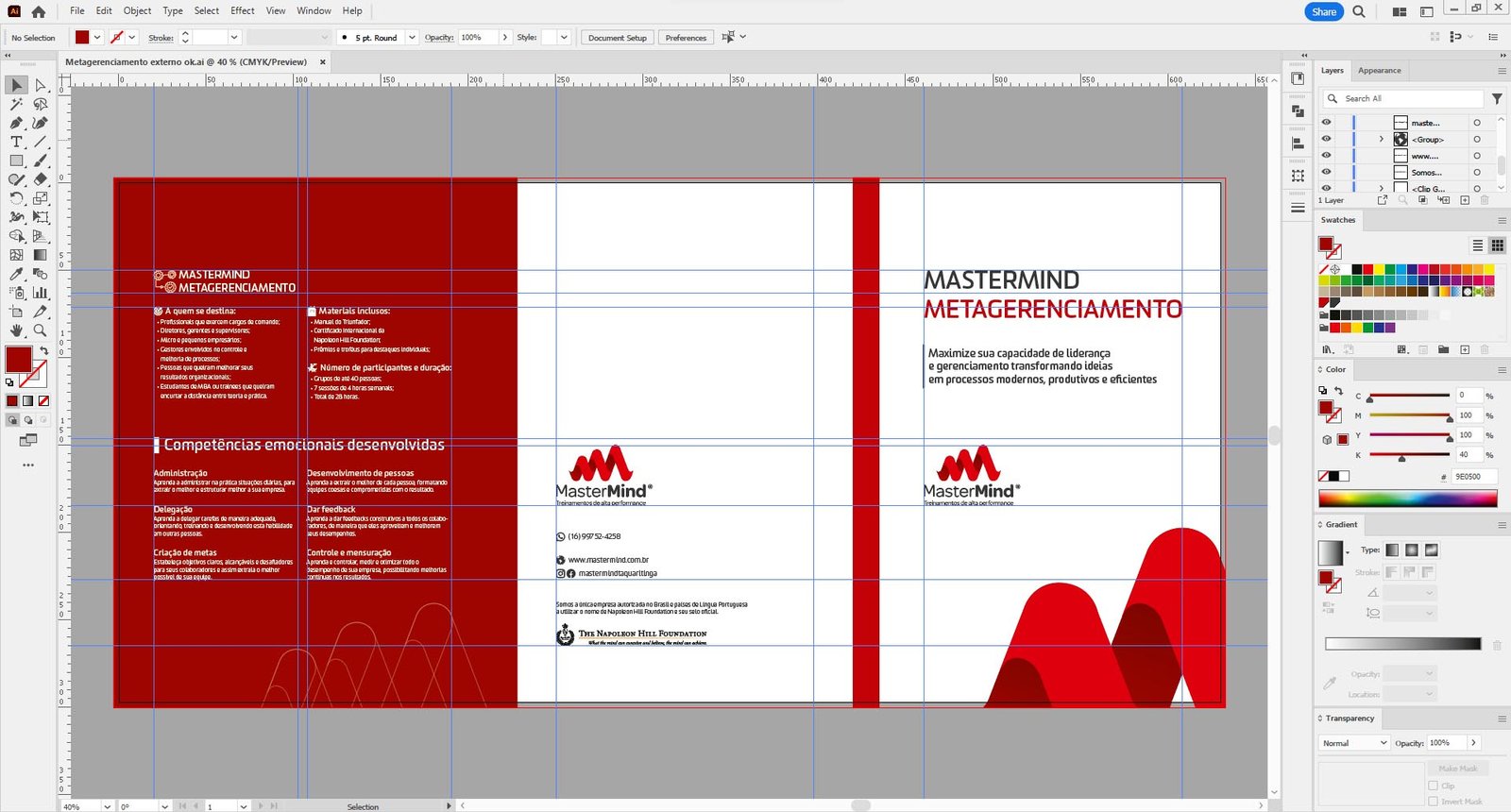Click the search magnifier icon top bar
The image size is (1511, 812).
(x=1358, y=11)
